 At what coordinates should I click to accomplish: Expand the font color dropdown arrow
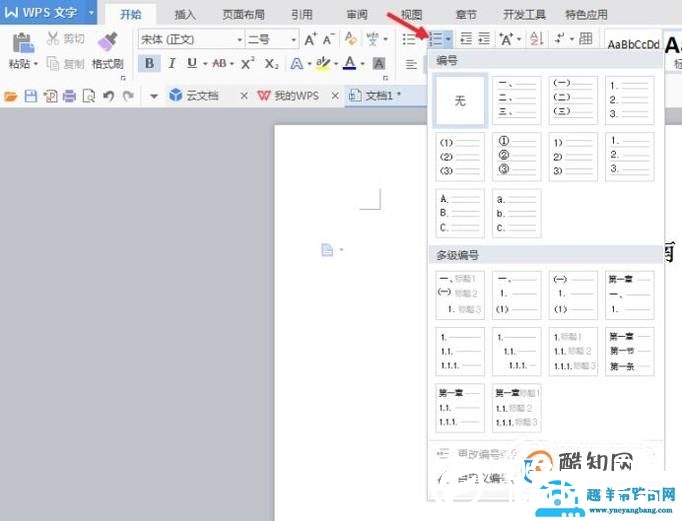coord(362,64)
